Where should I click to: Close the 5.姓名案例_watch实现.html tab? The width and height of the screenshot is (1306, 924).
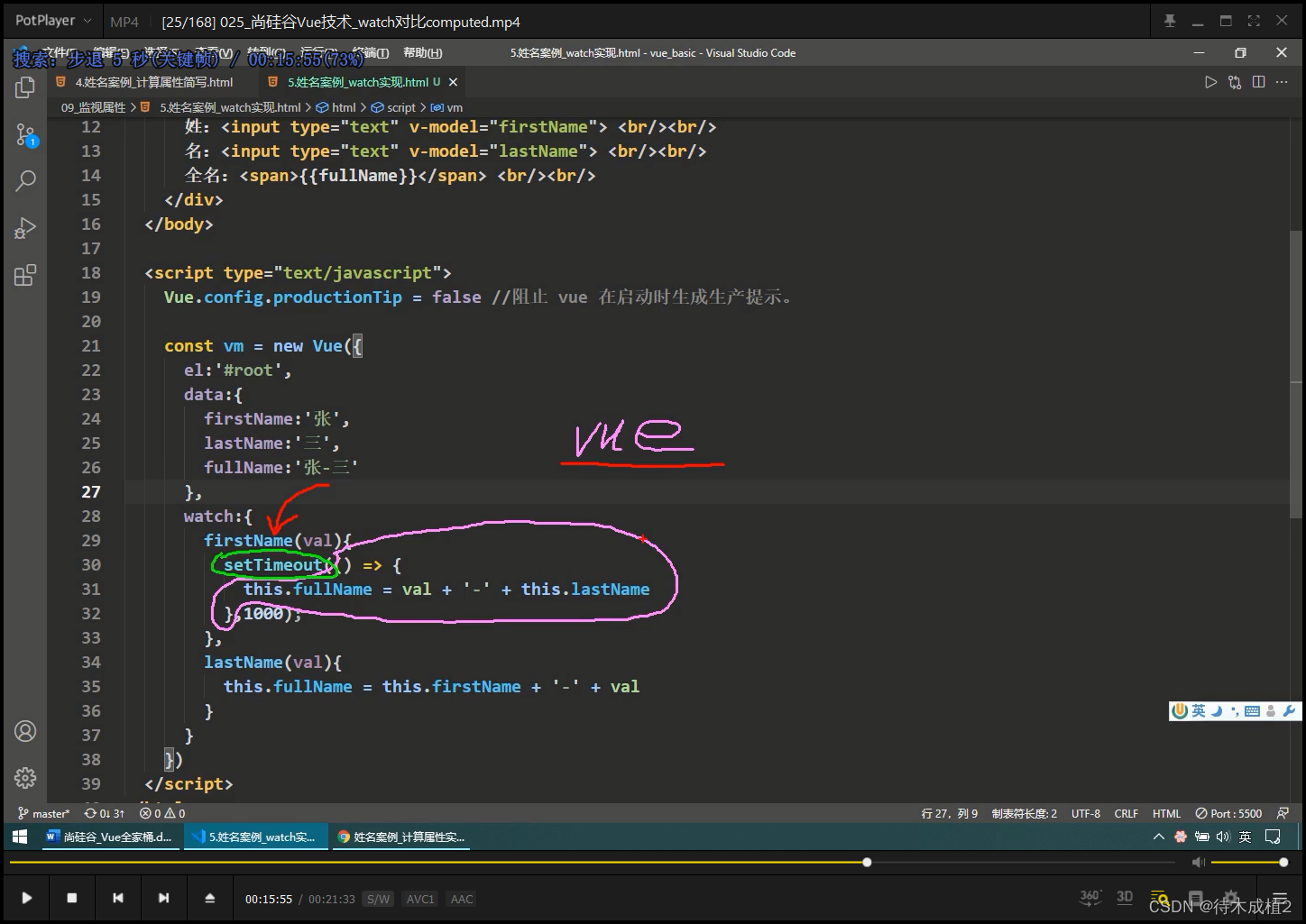pos(453,82)
